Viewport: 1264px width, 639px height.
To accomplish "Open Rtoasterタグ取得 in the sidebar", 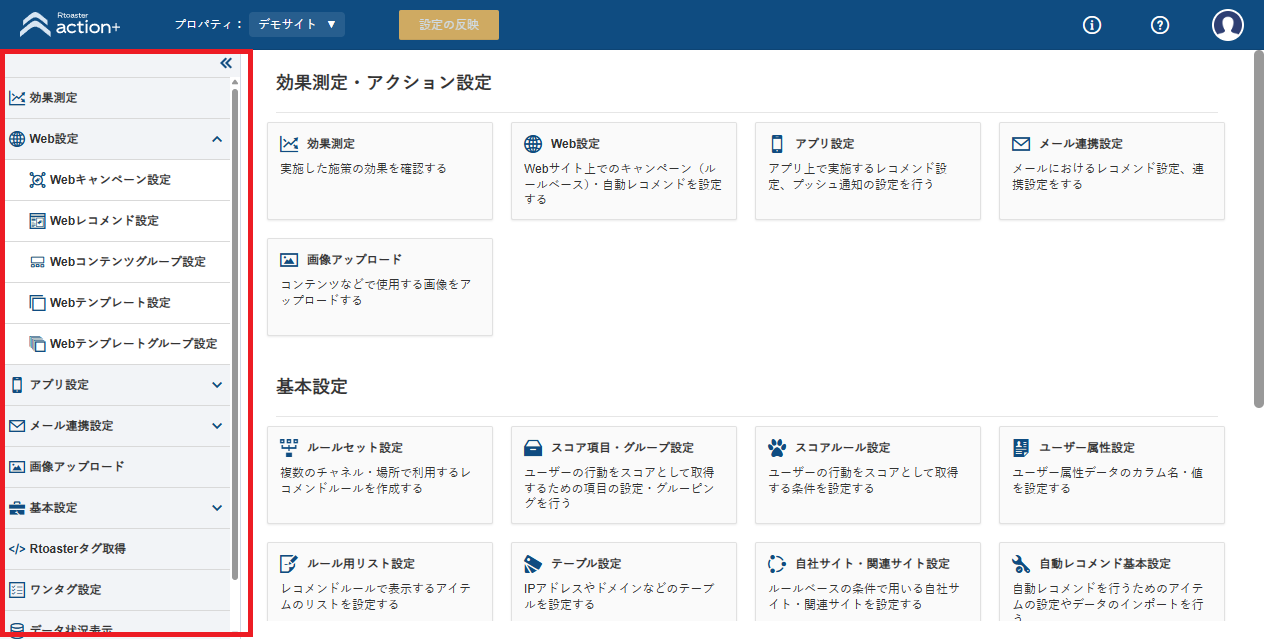I will pos(117,549).
